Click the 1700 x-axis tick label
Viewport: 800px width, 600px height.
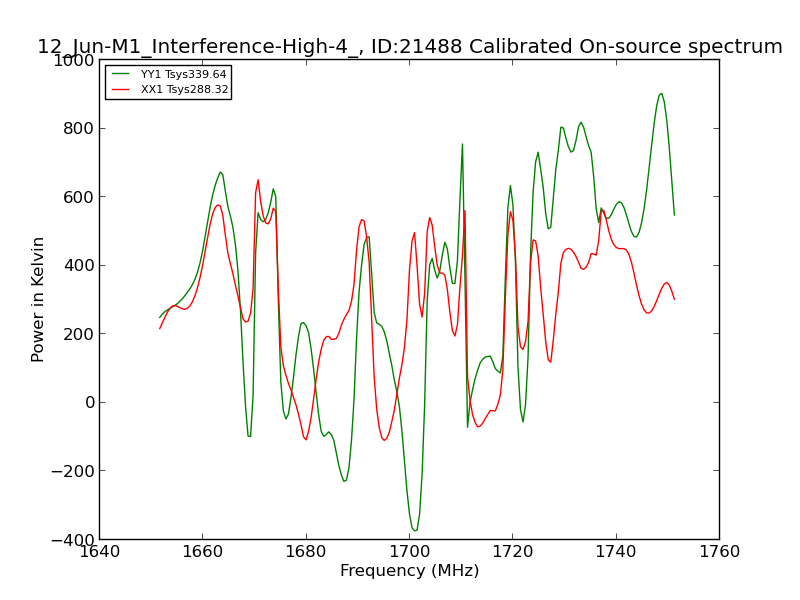(x=409, y=552)
